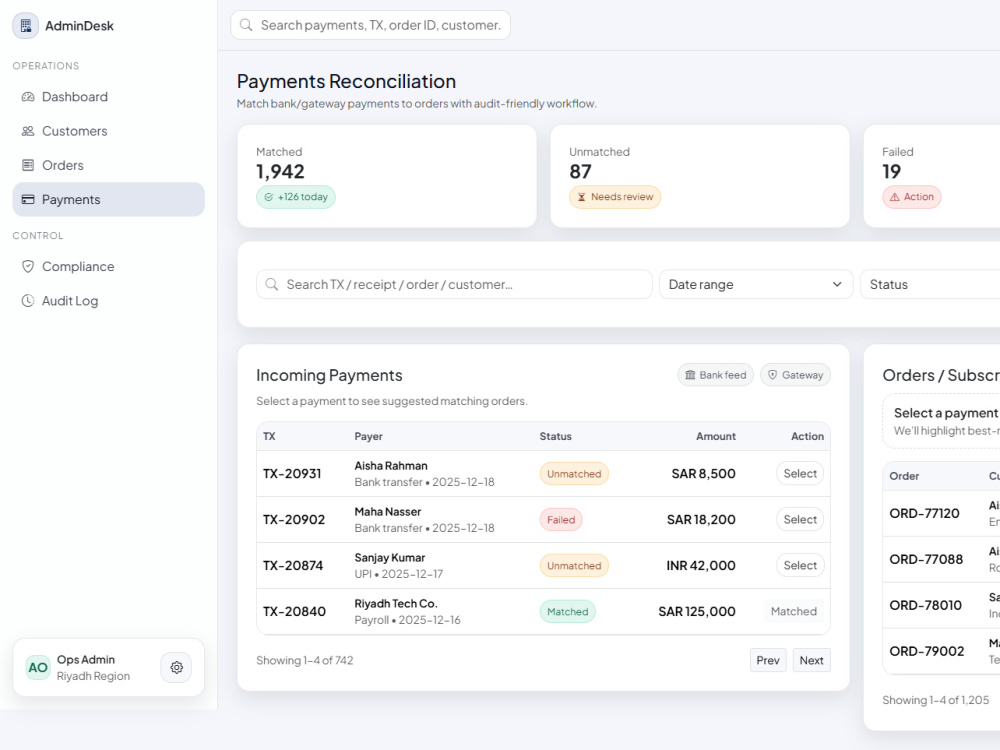Click warning triangle icon in Action badge
The image size is (1000, 750).
pos(895,197)
